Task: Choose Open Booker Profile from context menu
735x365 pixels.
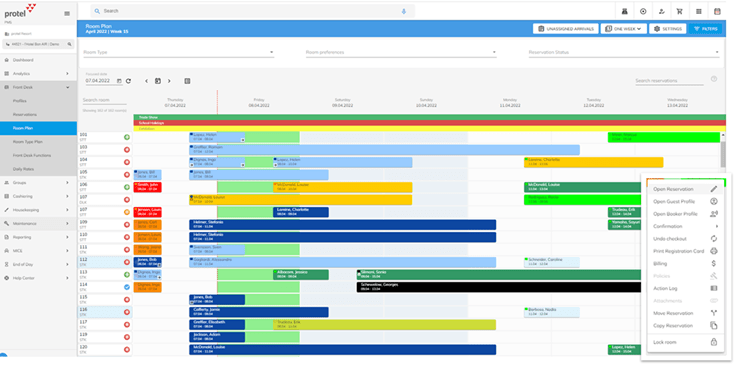Action: click(685, 214)
